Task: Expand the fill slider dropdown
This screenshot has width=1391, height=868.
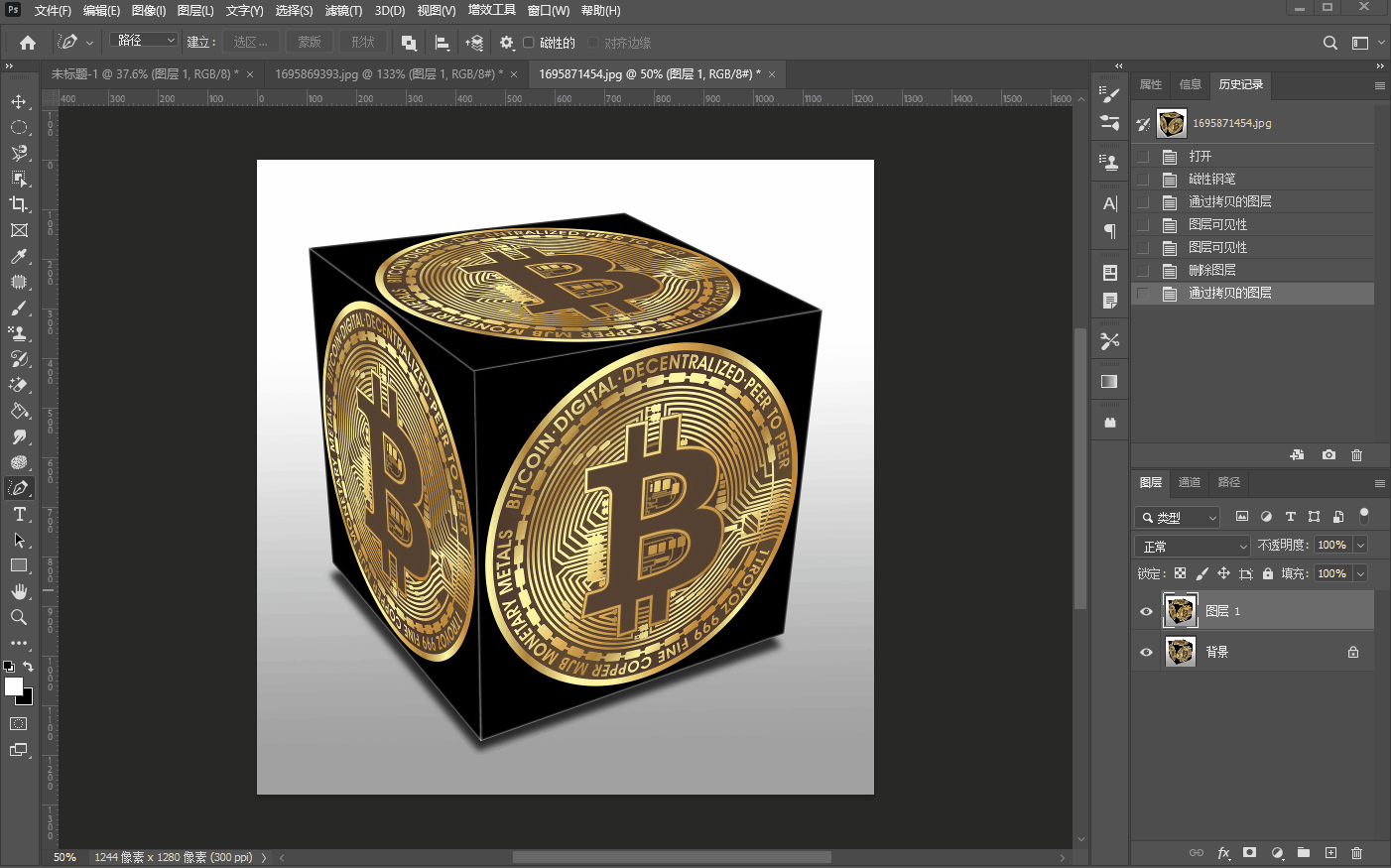Action: tap(1361, 573)
